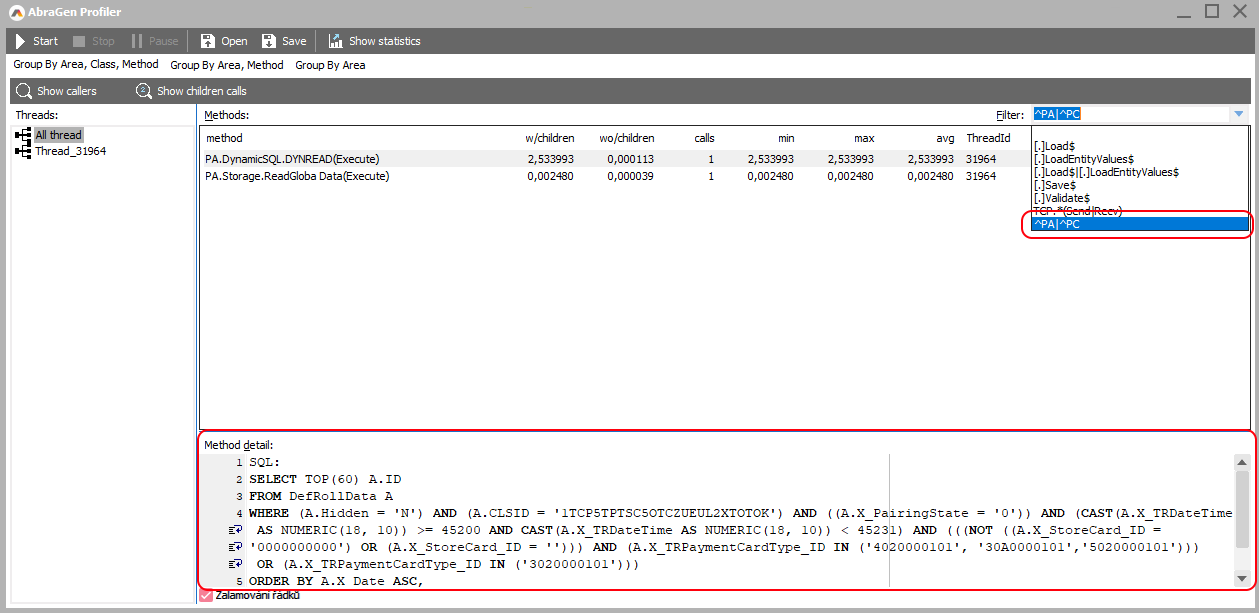The height and width of the screenshot is (613, 1259).
Task: Sort by w/children column header
Action: pyautogui.click(x=549, y=138)
